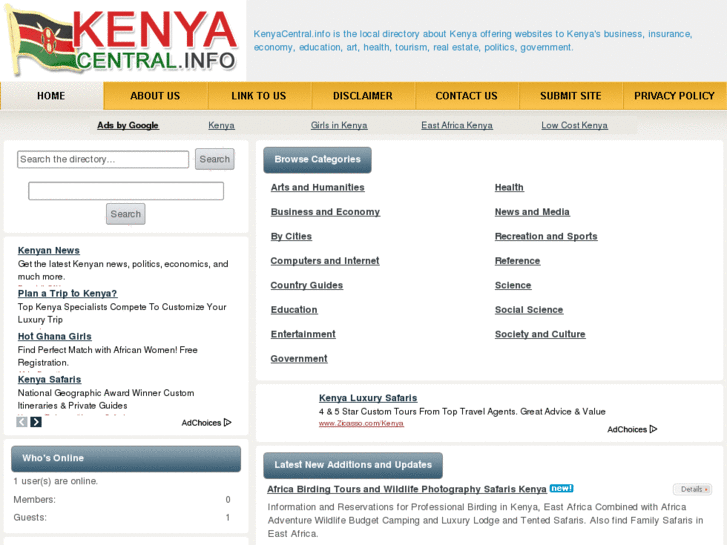
Task: Open the HOME navigation tab
Action: 51,96
